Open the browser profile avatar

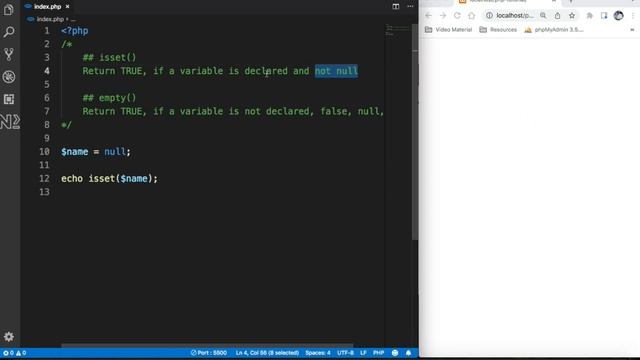618,16
